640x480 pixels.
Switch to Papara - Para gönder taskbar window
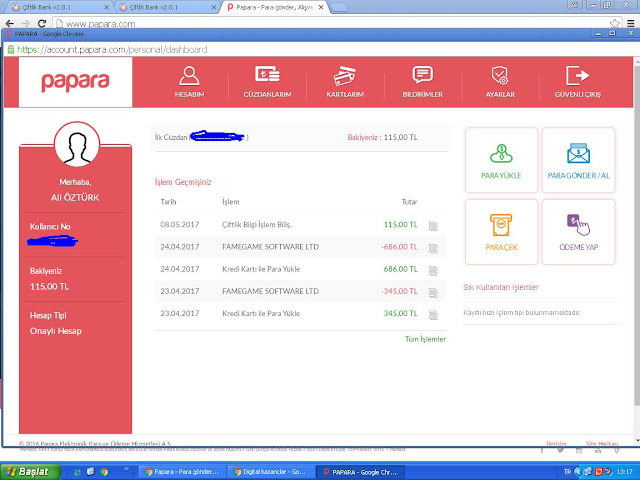pyautogui.click(x=182, y=472)
